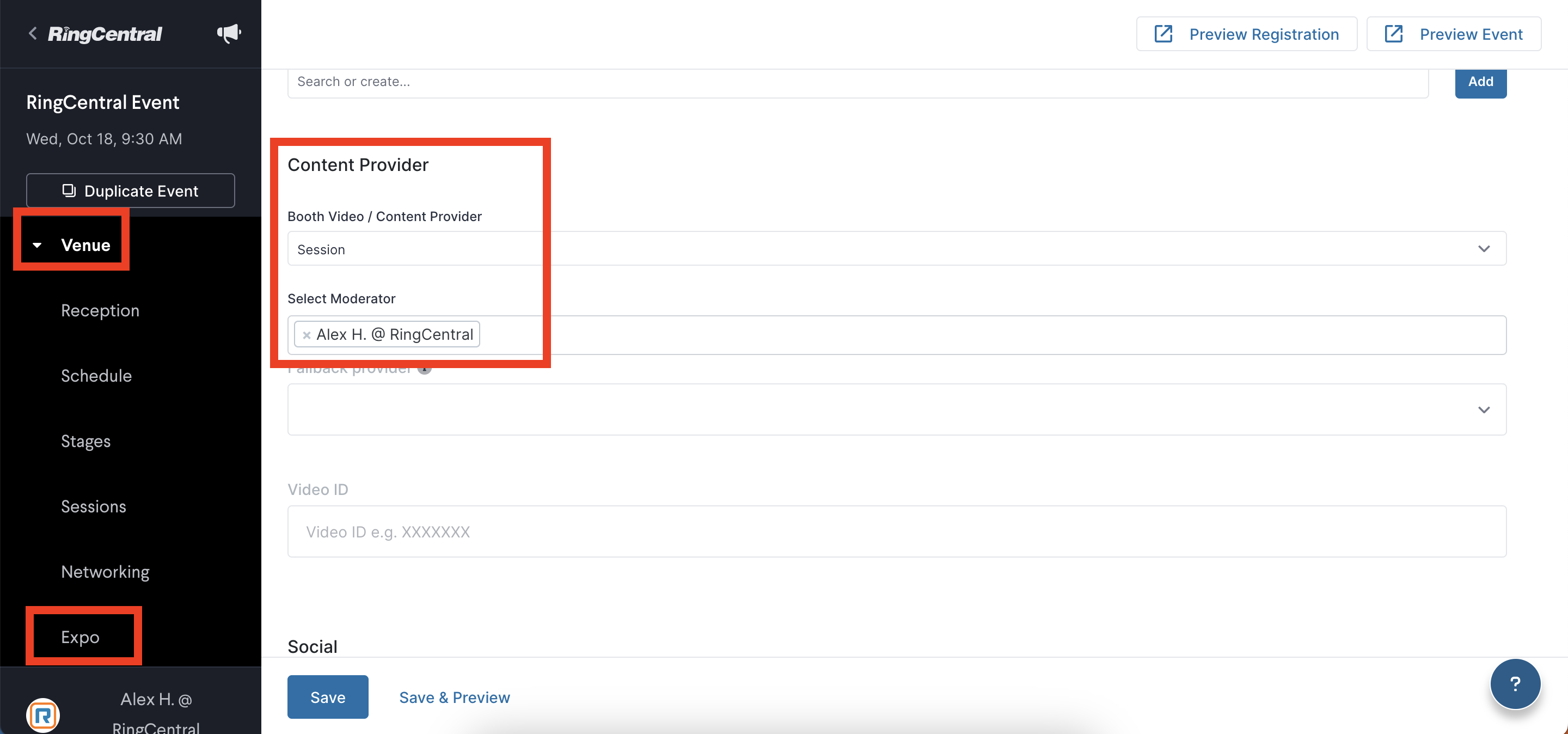Open the megaphone announcements icon
Viewport: 1568px width, 734px height.
coord(229,33)
